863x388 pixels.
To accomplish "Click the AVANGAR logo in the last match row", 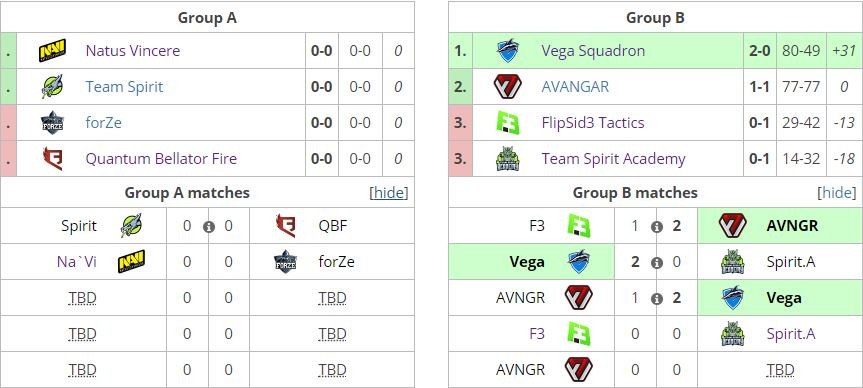I will pyautogui.click(x=578, y=369).
